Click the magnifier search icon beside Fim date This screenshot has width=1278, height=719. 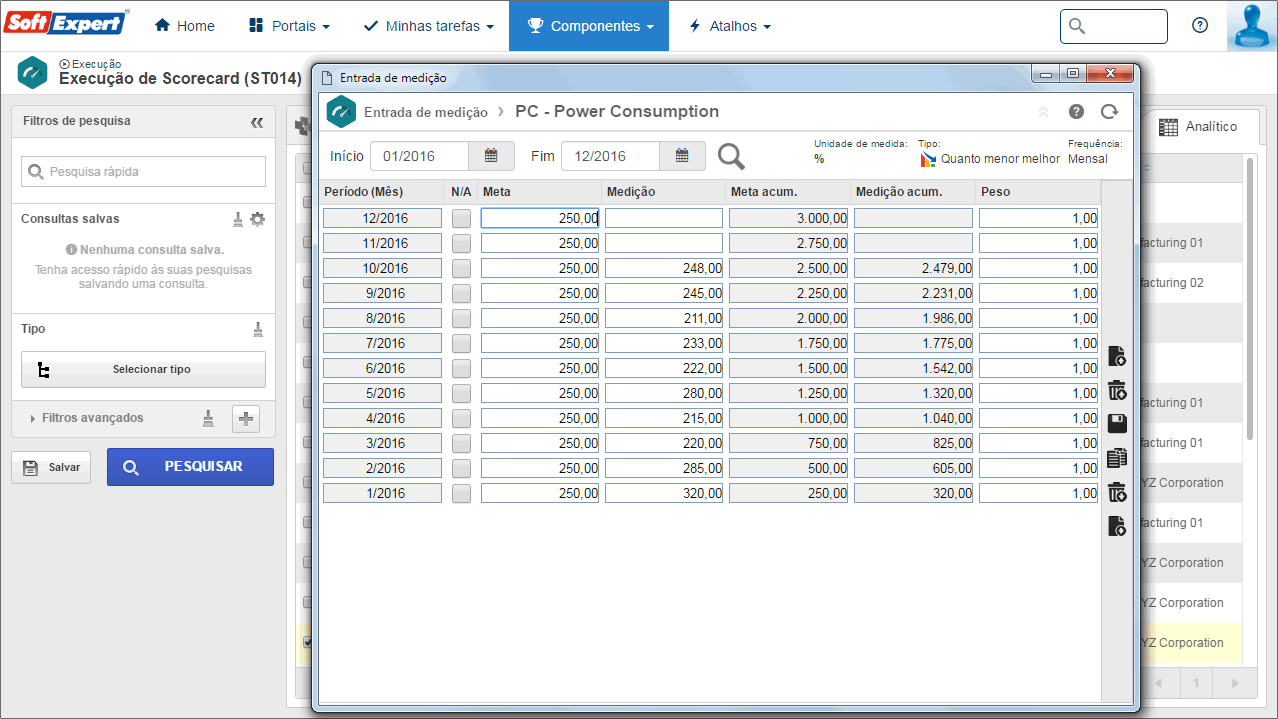[x=731, y=156]
